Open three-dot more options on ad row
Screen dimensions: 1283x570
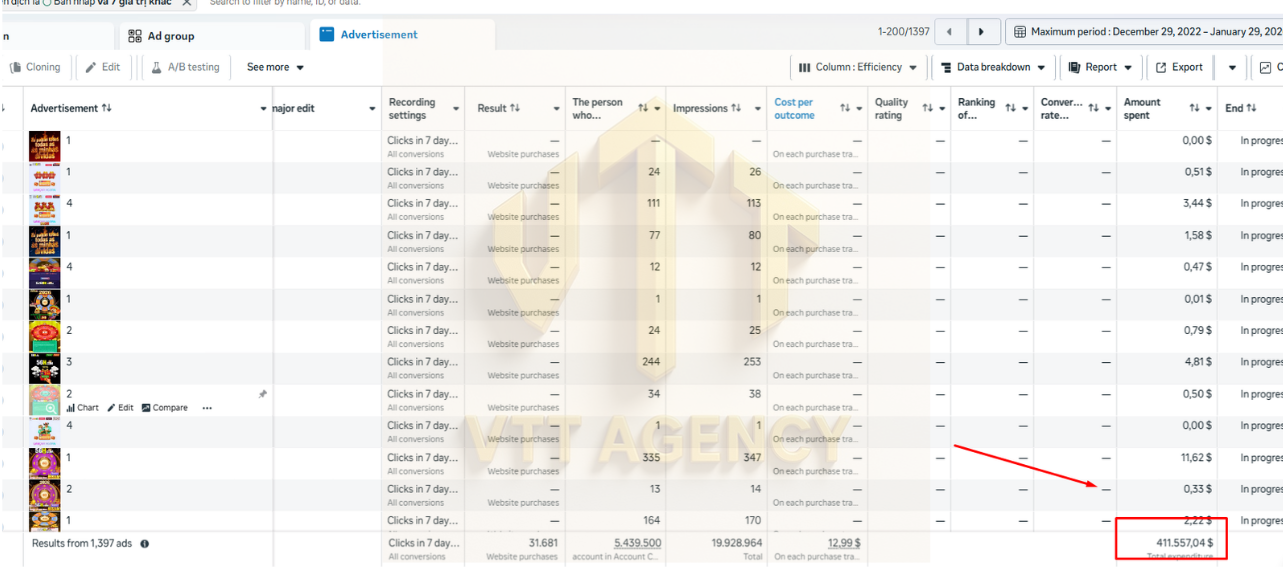[x=207, y=408]
